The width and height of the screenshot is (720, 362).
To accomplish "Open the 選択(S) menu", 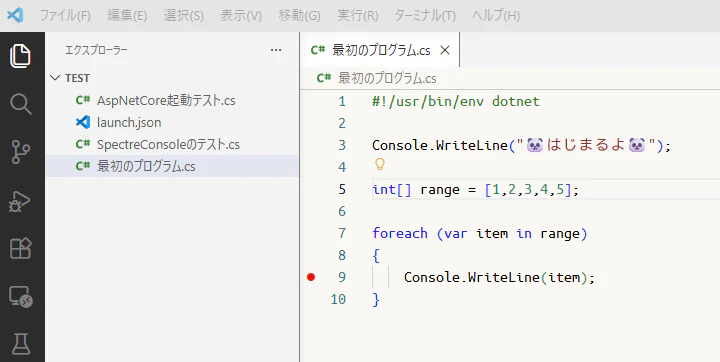I will point(184,16).
